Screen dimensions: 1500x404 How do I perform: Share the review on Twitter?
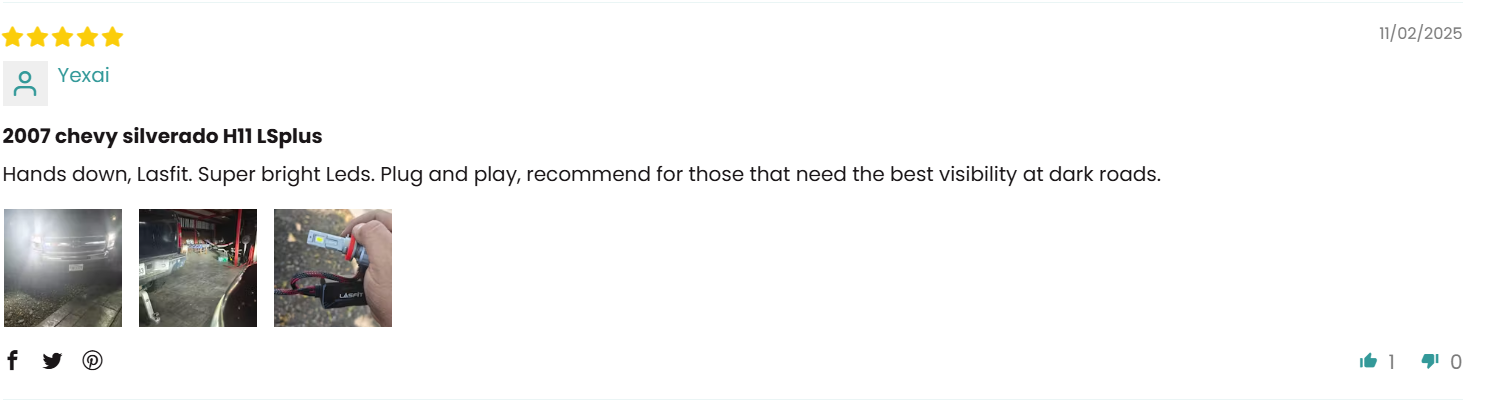(52, 361)
